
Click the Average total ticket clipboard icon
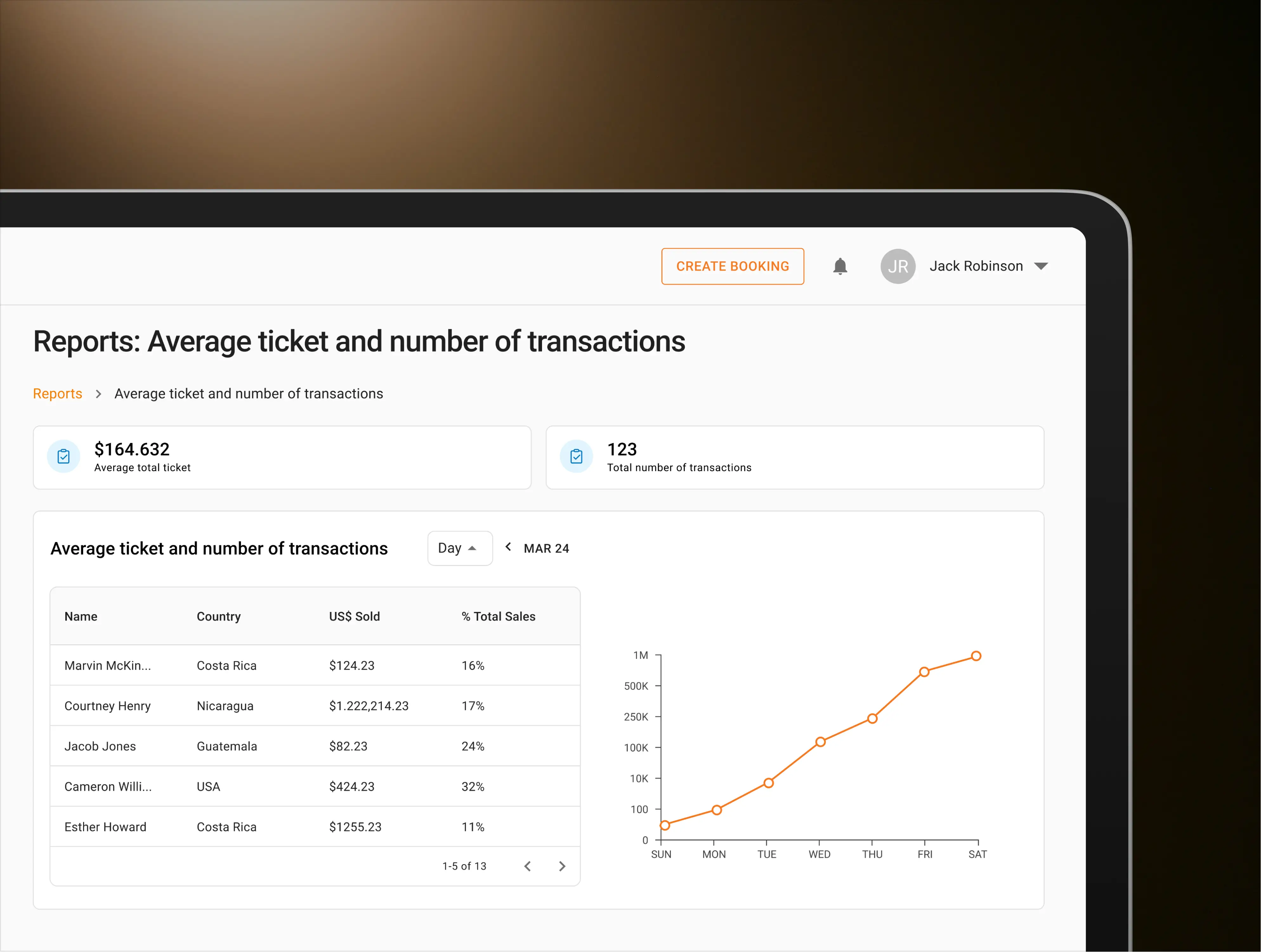tap(63, 456)
